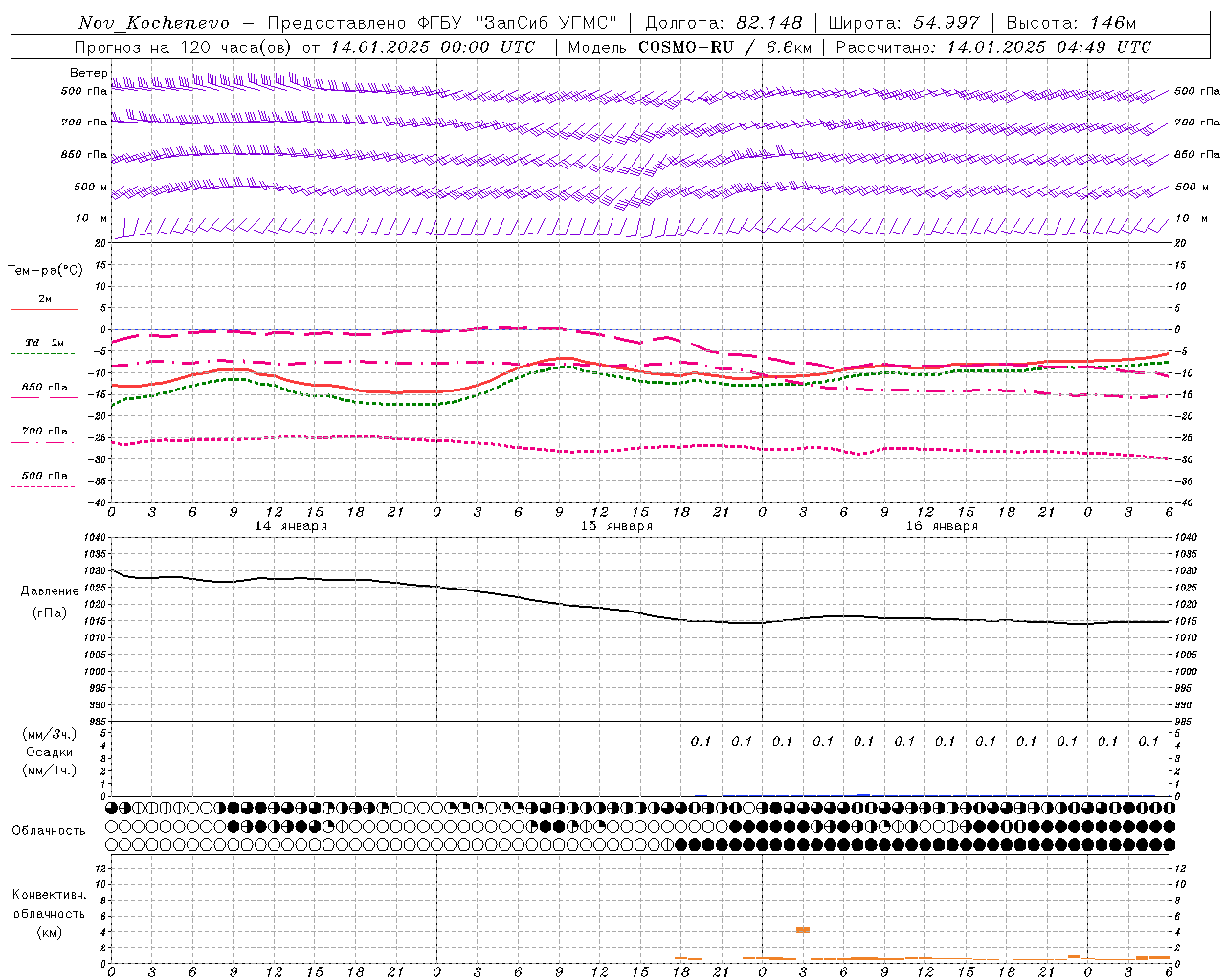Click the tall orange convective cloud bar

click(803, 930)
